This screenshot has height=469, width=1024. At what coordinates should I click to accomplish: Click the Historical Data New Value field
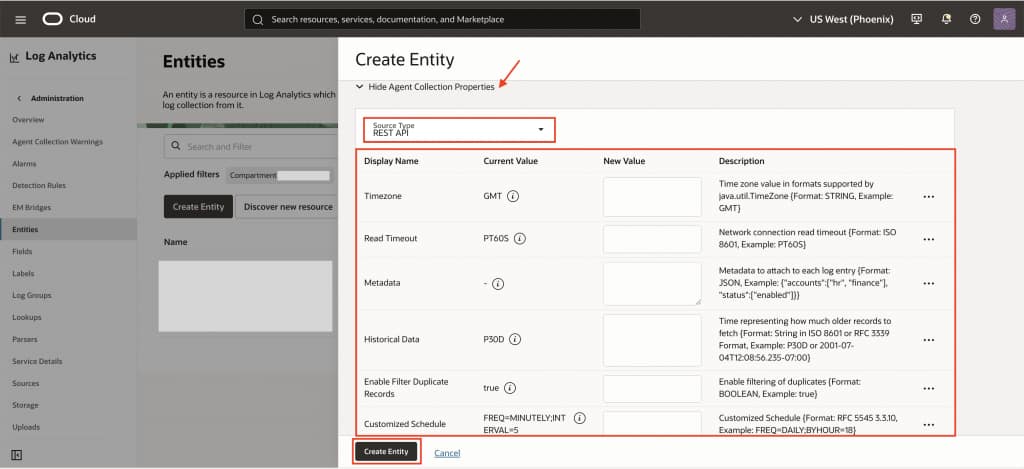coord(652,340)
